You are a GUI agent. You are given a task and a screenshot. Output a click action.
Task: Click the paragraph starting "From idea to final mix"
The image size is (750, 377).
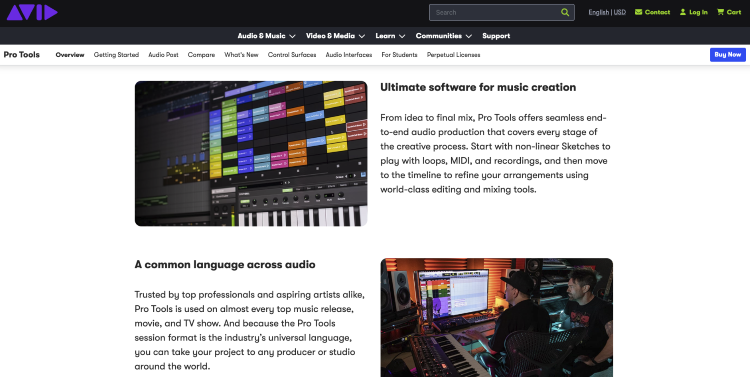tap(495, 153)
